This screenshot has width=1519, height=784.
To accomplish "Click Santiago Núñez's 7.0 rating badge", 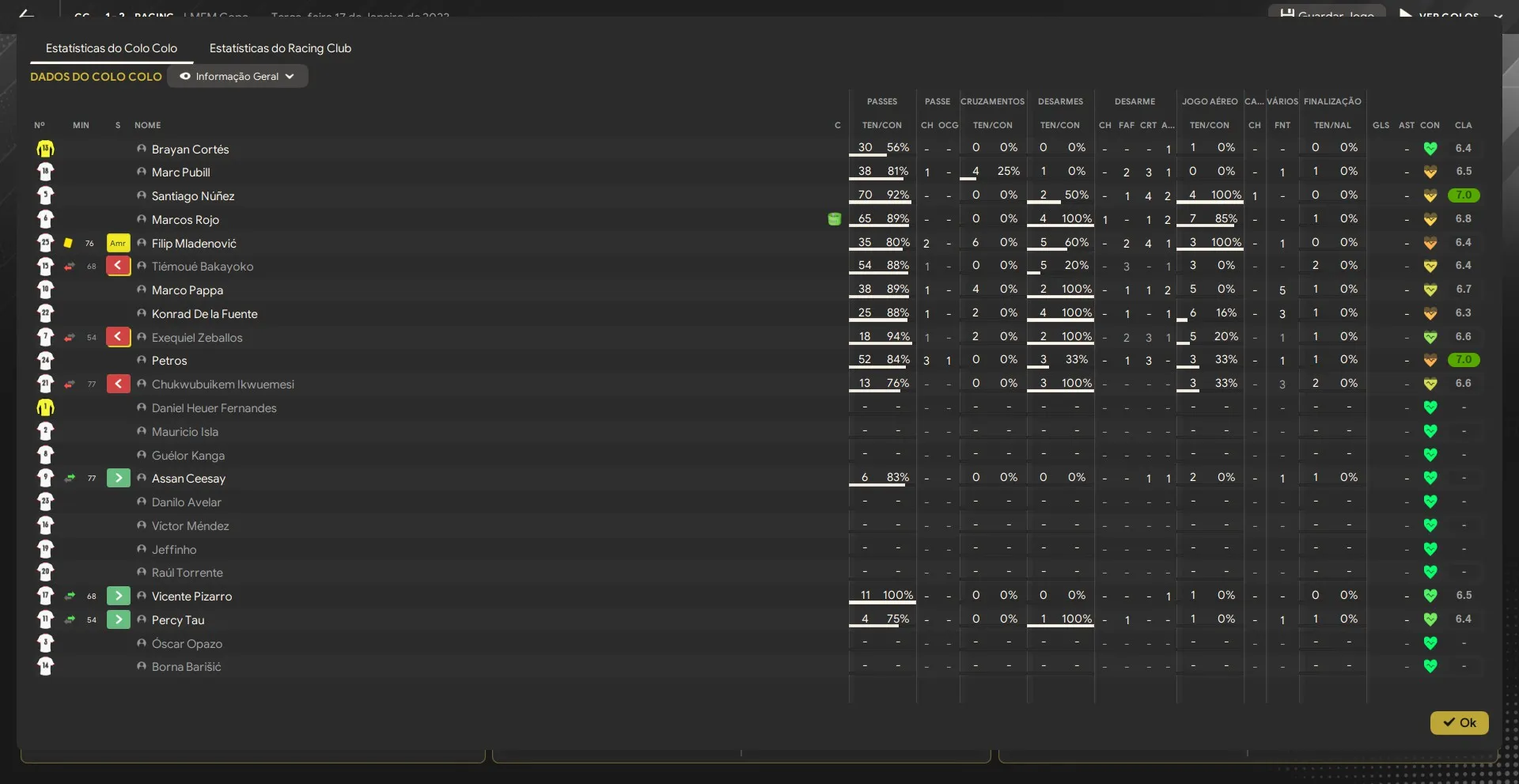I will pyautogui.click(x=1464, y=195).
